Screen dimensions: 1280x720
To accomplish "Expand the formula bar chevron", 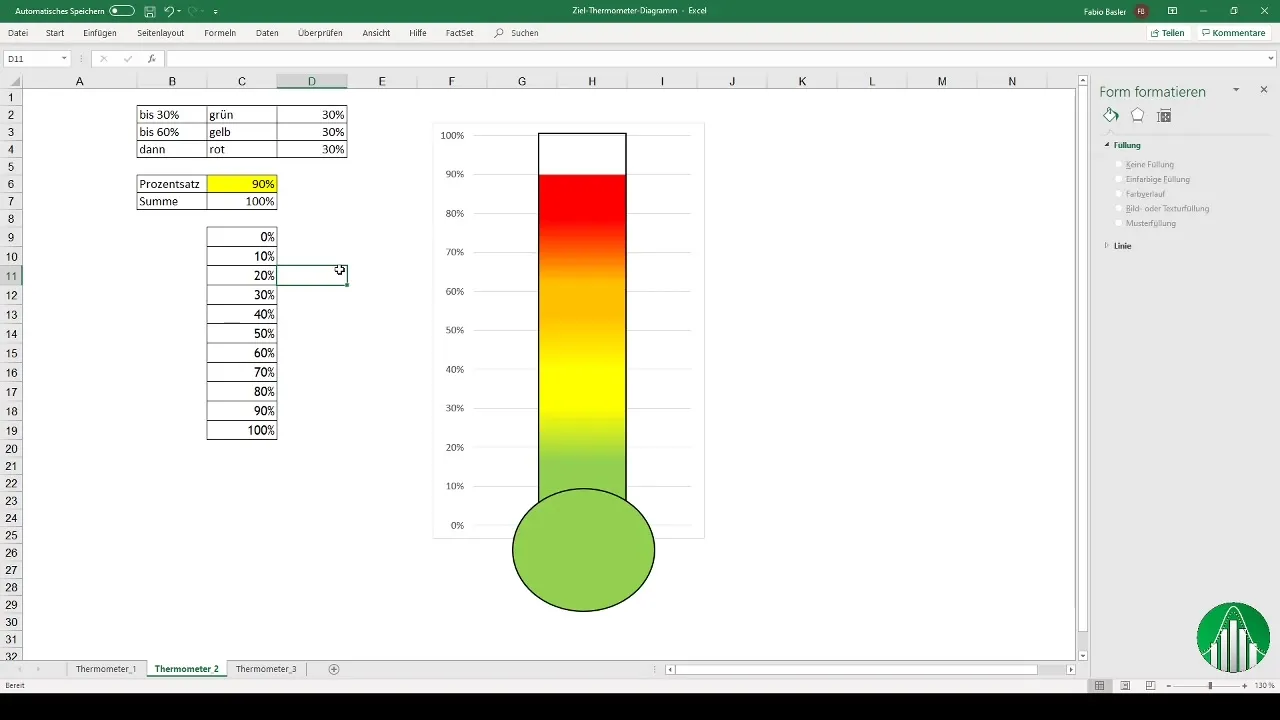I will [1271, 59].
